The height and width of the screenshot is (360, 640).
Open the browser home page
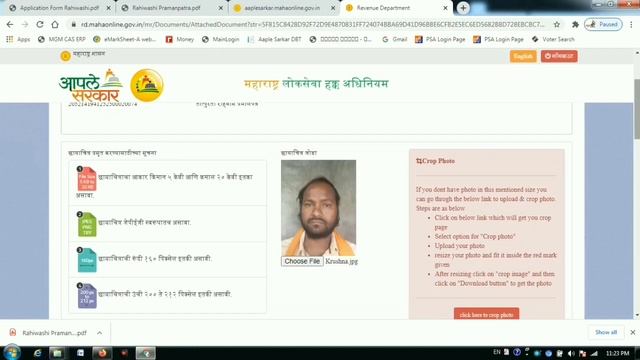(x=55, y=24)
